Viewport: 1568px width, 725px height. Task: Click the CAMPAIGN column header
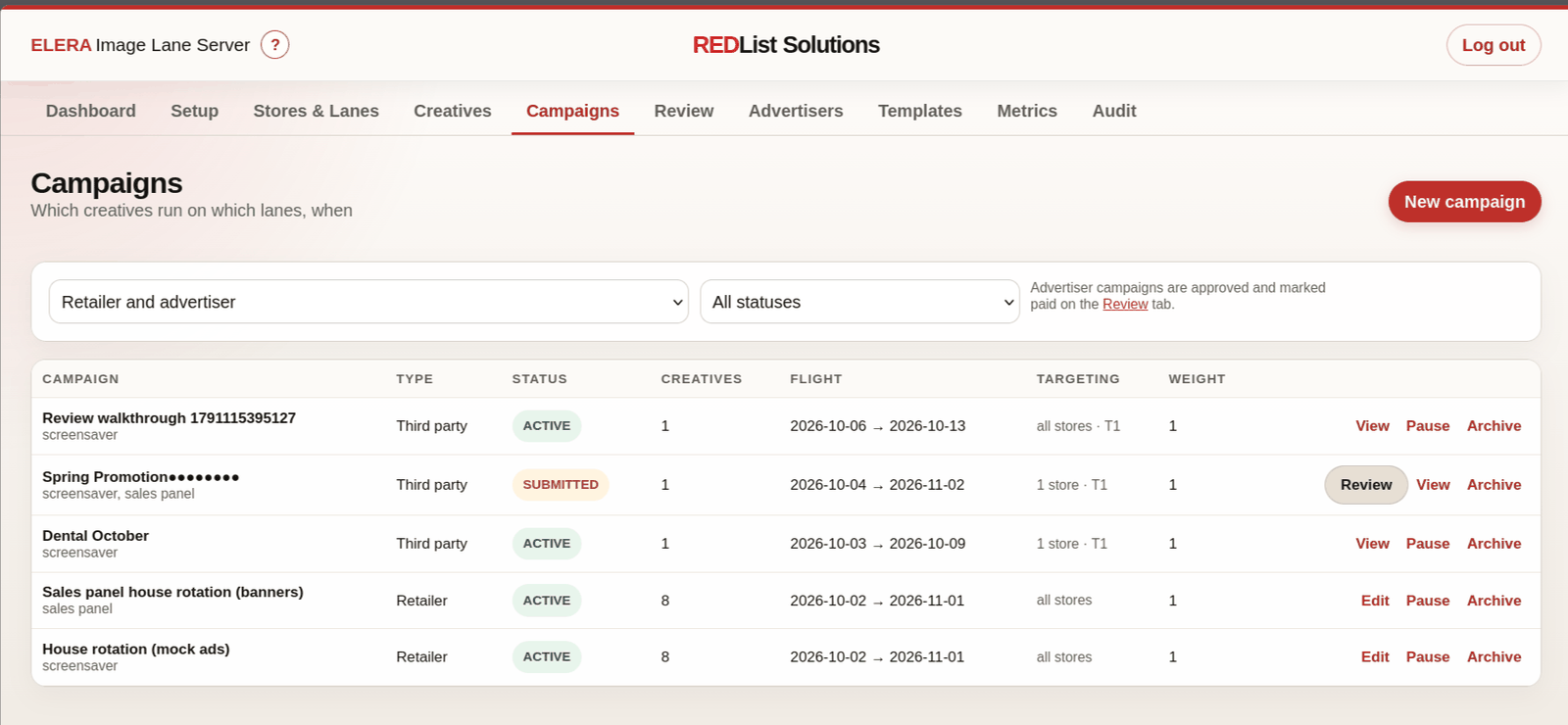coord(80,379)
